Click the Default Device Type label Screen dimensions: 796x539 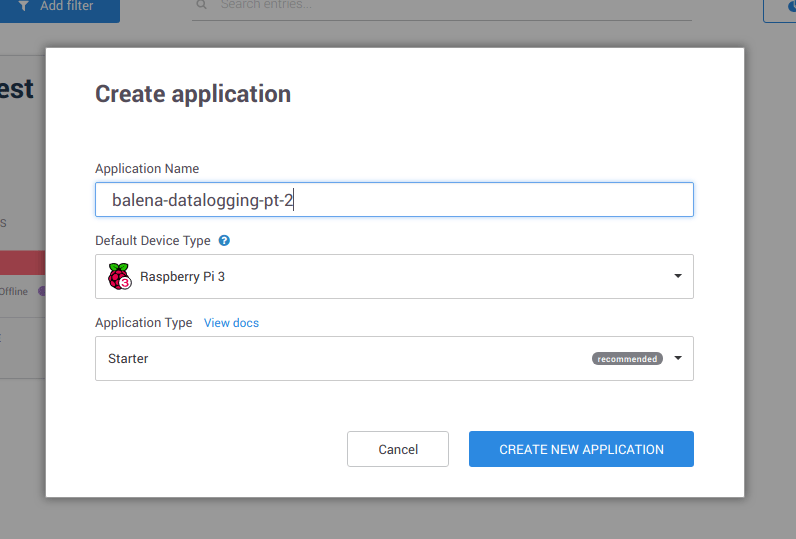[153, 241]
